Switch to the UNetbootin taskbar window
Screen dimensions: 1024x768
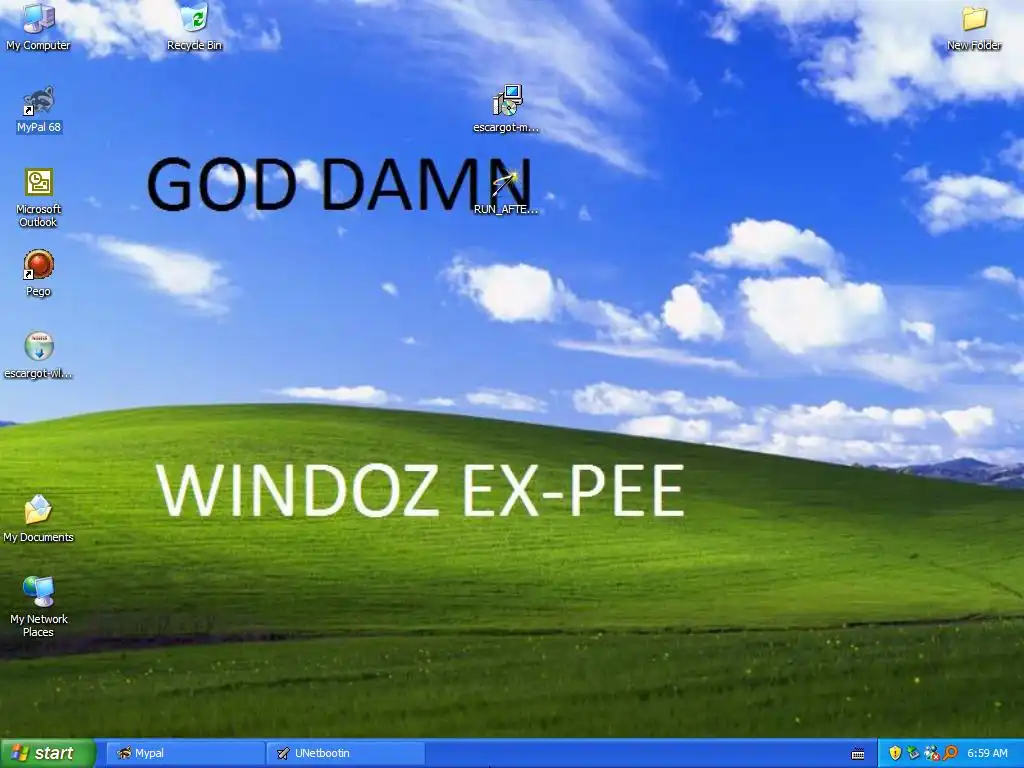346,753
